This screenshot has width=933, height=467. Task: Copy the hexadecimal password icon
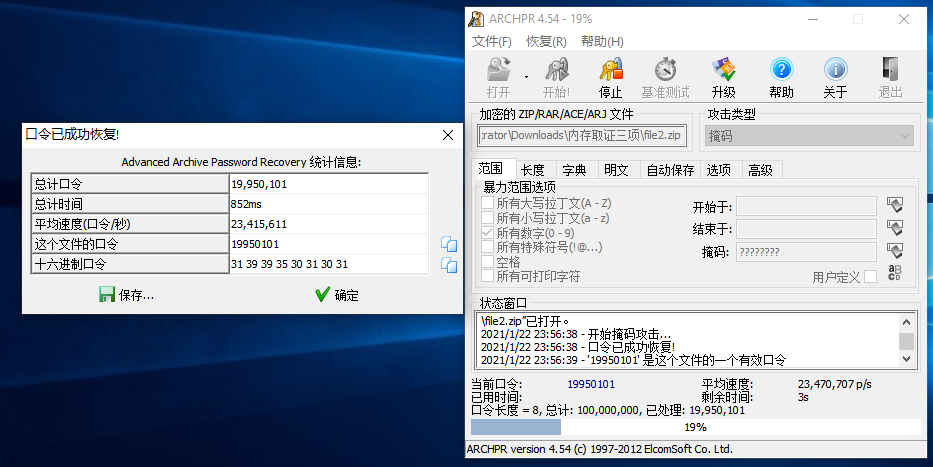[x=449, y=265]
